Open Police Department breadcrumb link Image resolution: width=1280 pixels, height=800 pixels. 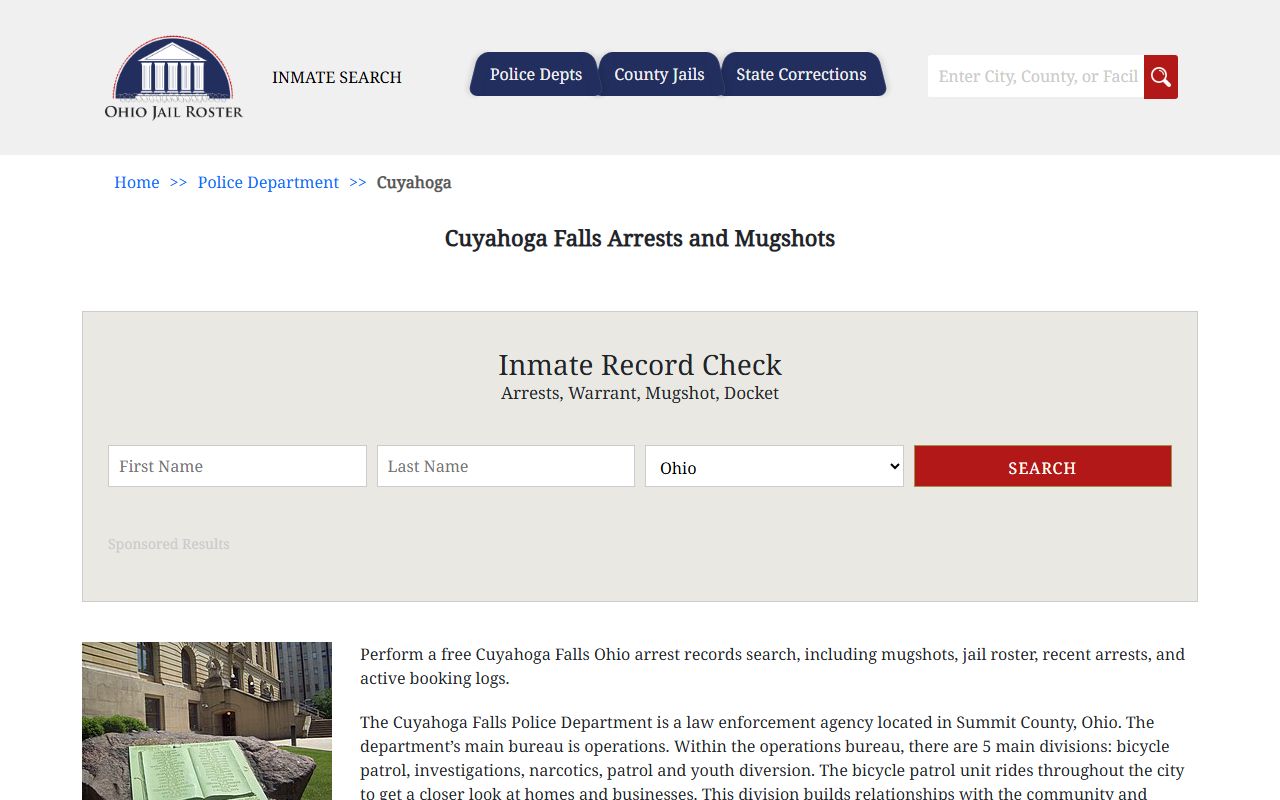268,182
